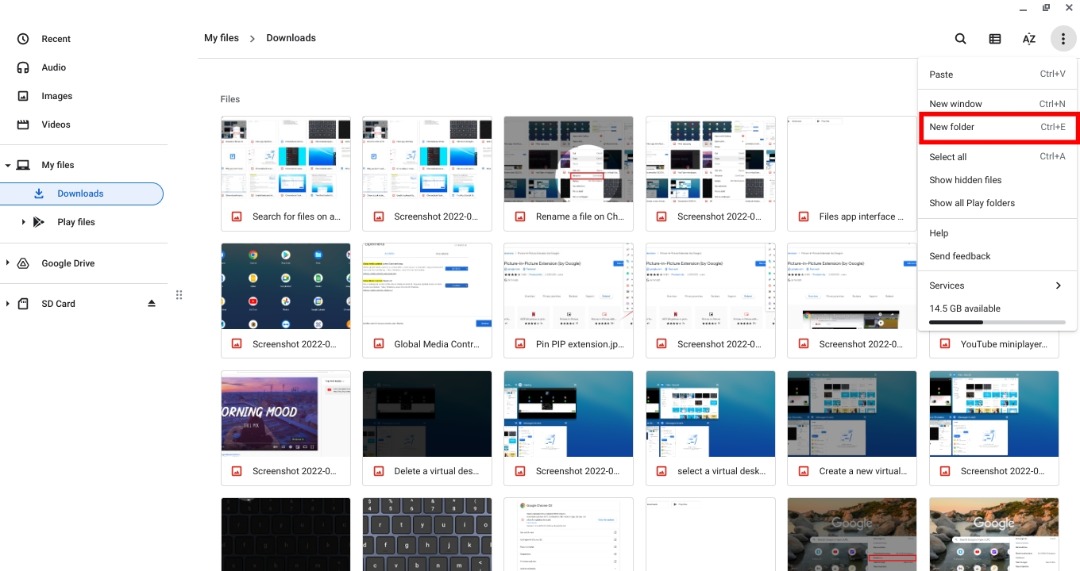The width and height of the screenshot is (1080, 571).
Task: Select the Pin PIP extension thumbnail
Action: pos(568,287)
